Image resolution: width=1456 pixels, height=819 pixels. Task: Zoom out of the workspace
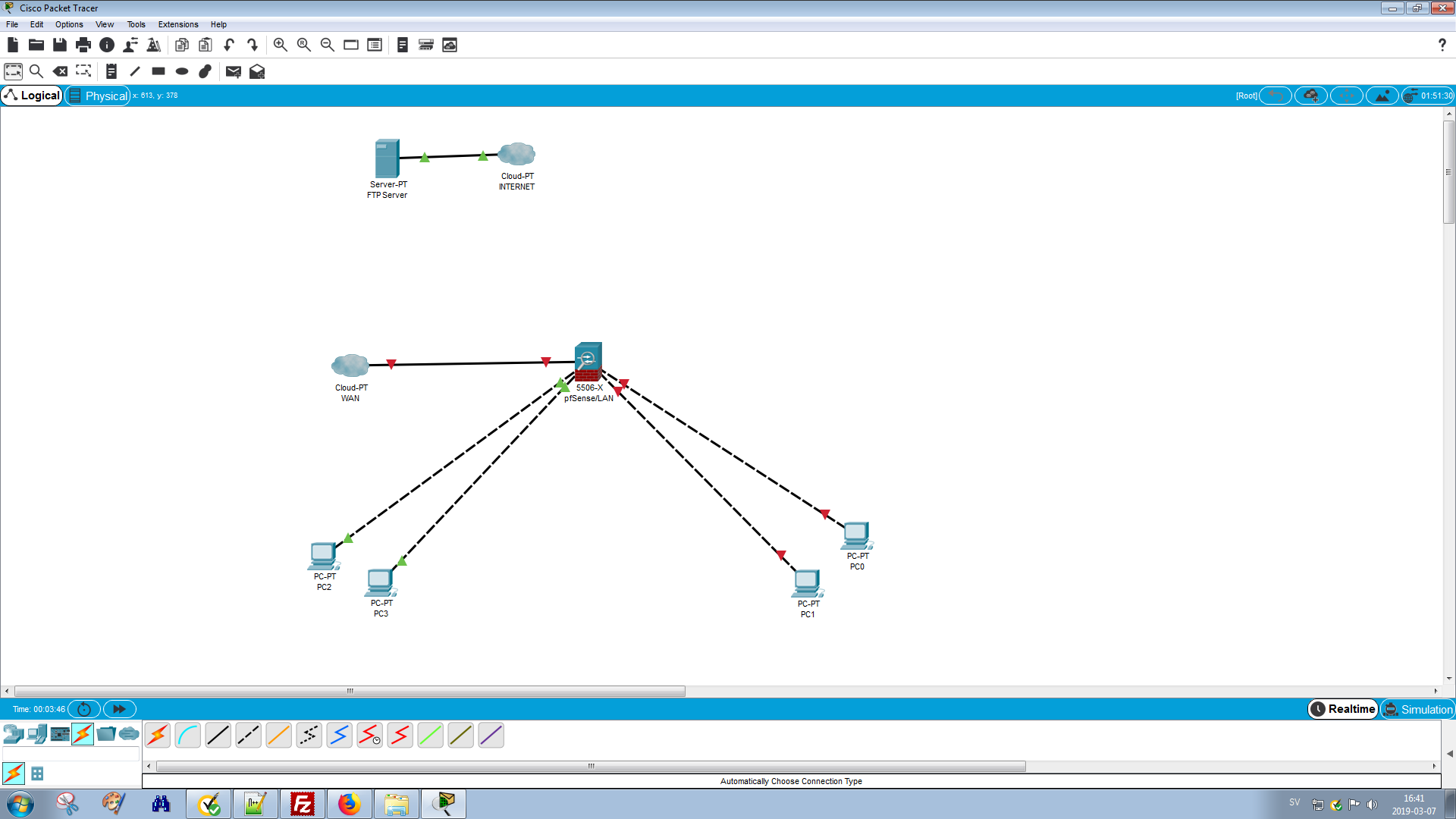pyautogui.click(x=328, y=45)
